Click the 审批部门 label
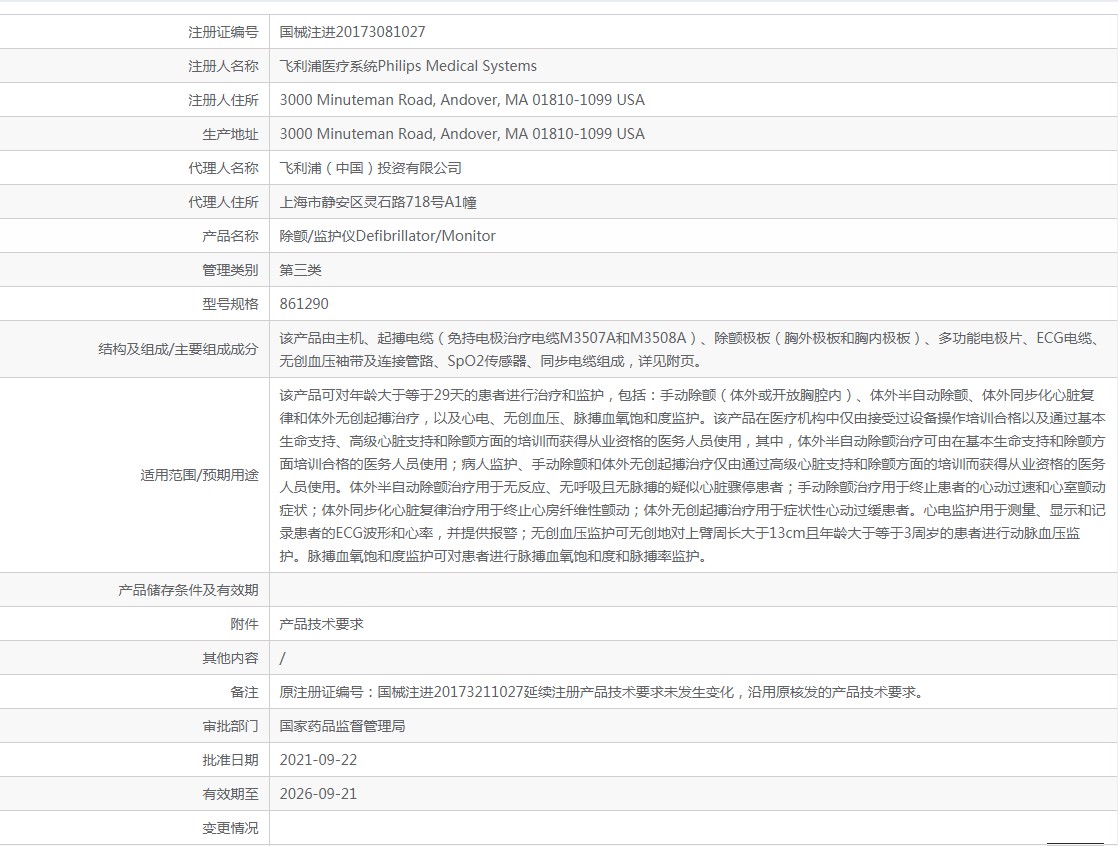The height and width of the screenshot is (846, 1118). coord(230,726)
